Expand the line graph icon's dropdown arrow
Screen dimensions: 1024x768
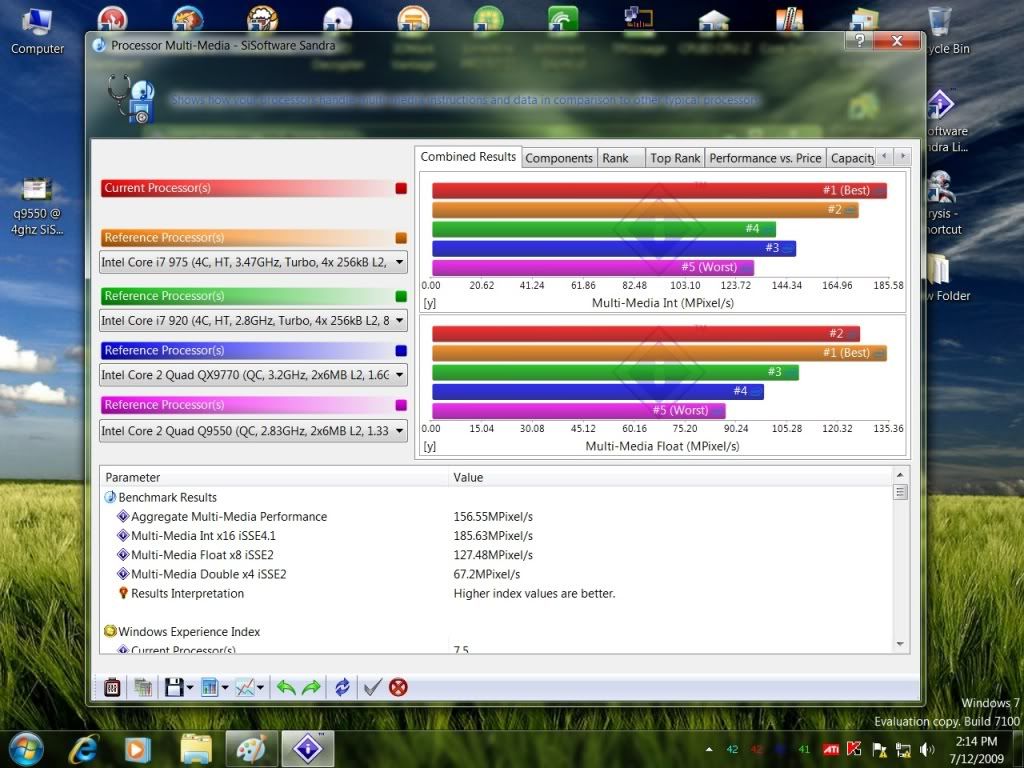[261, 687]
